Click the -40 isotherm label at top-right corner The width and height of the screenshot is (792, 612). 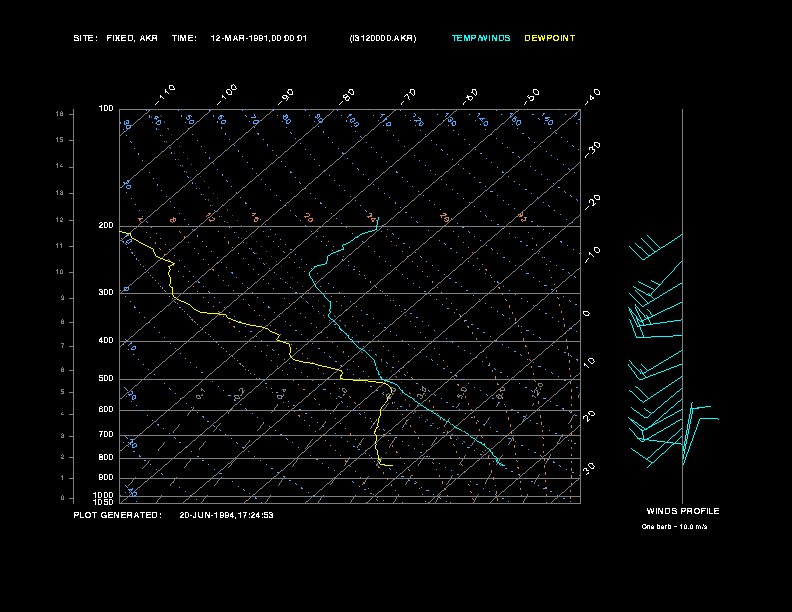(x=593, y=96)
